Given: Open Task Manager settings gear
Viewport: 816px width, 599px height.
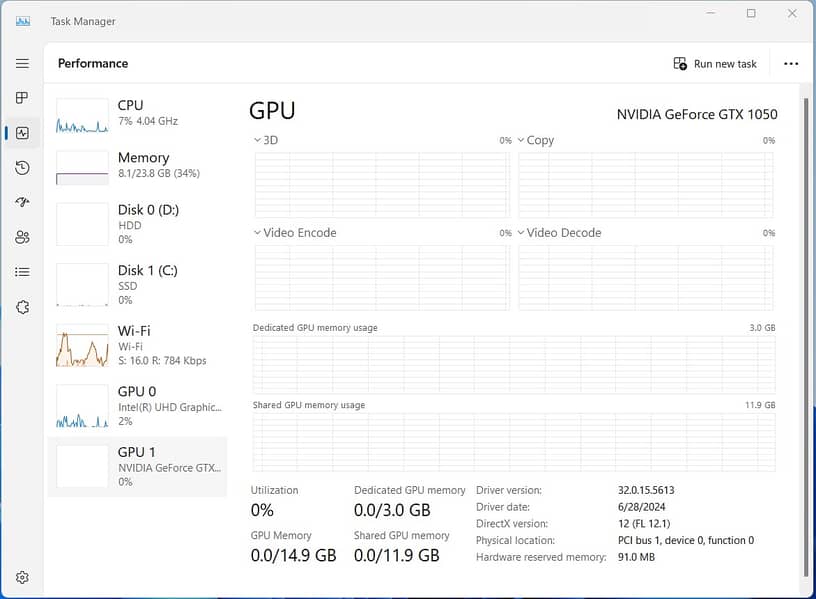Looking at the screenshot, I should click(22, 577).
